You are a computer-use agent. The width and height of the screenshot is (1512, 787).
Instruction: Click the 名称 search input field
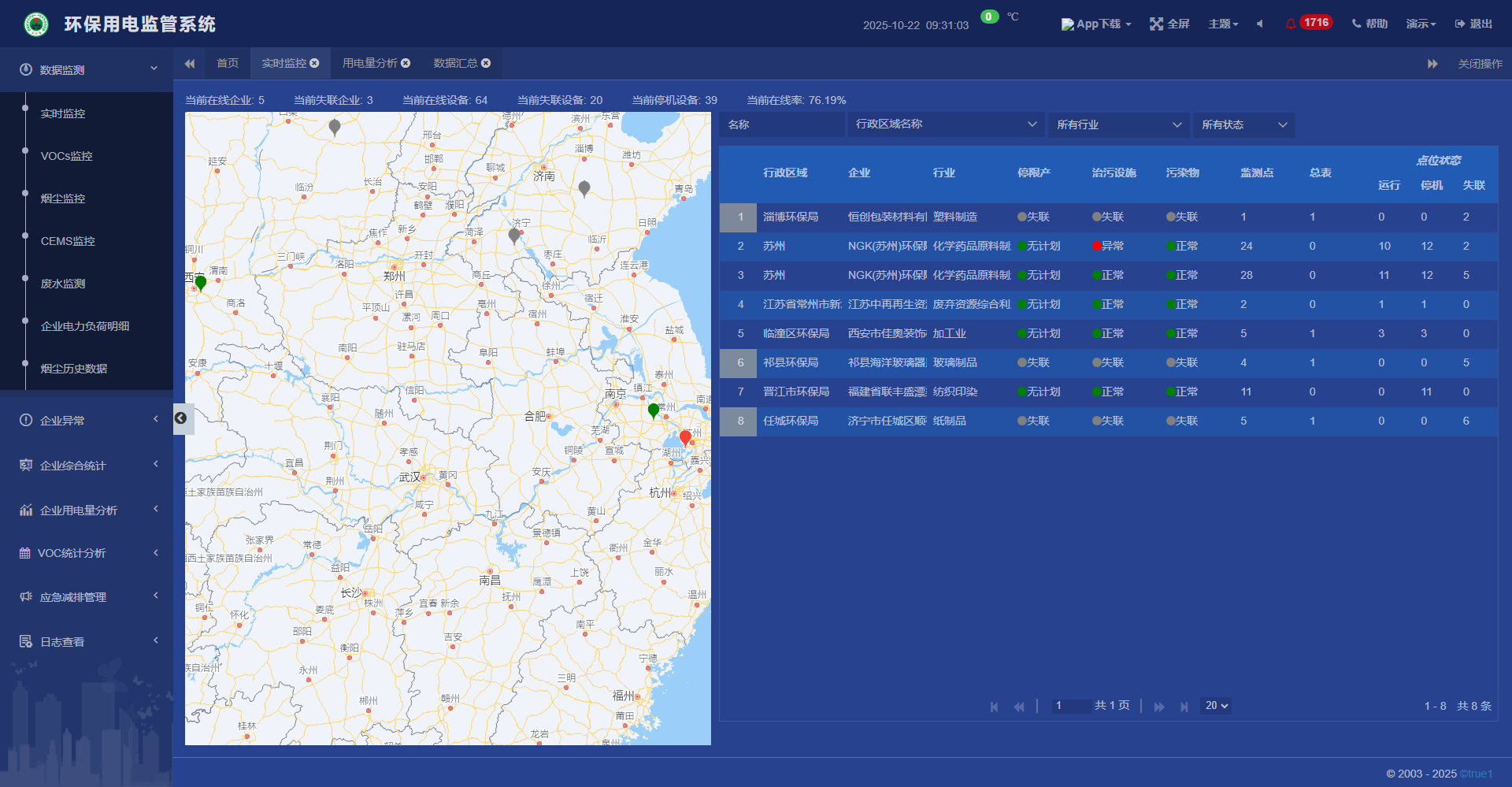pyautogui.click(x=781, y=124)
